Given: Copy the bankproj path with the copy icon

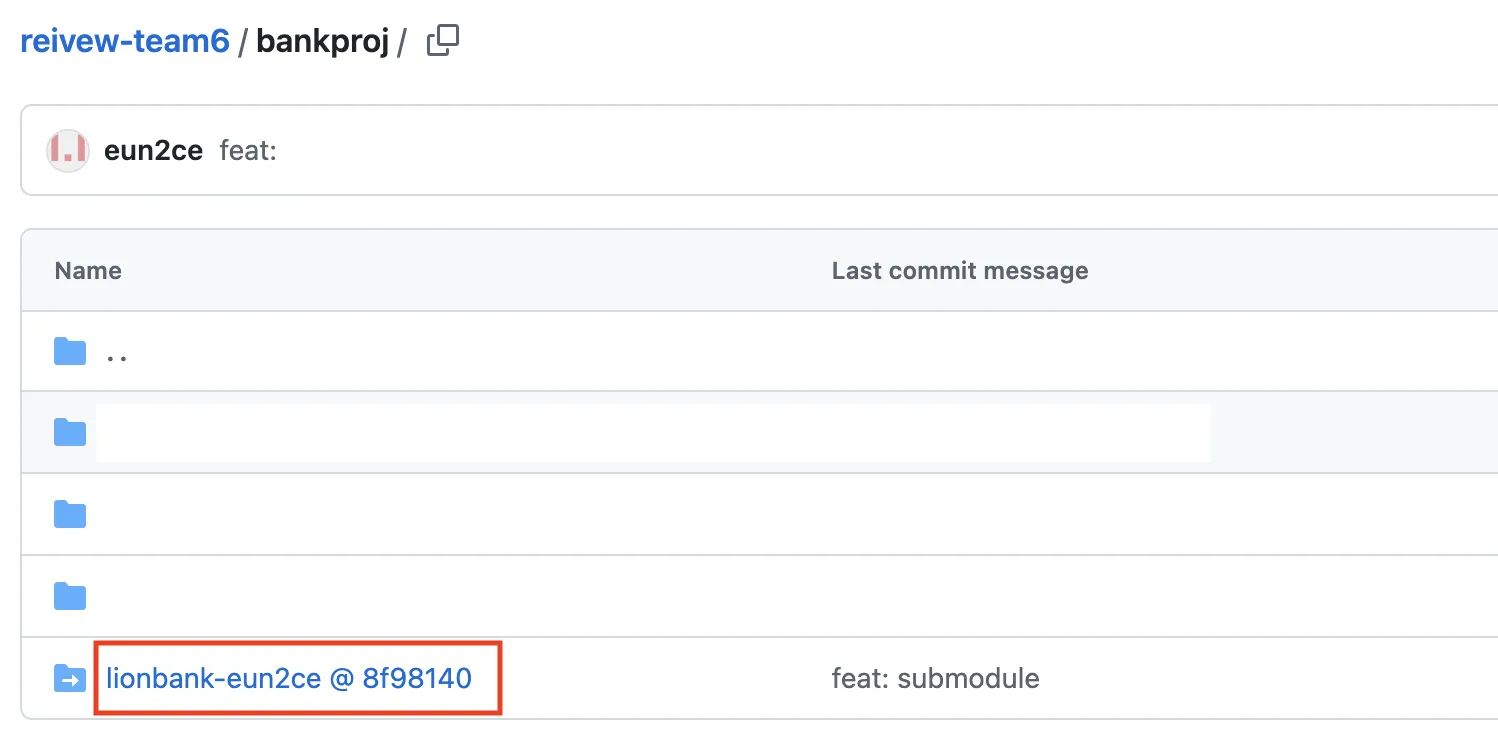Looking at the screenshot, I should coord(442,41).
